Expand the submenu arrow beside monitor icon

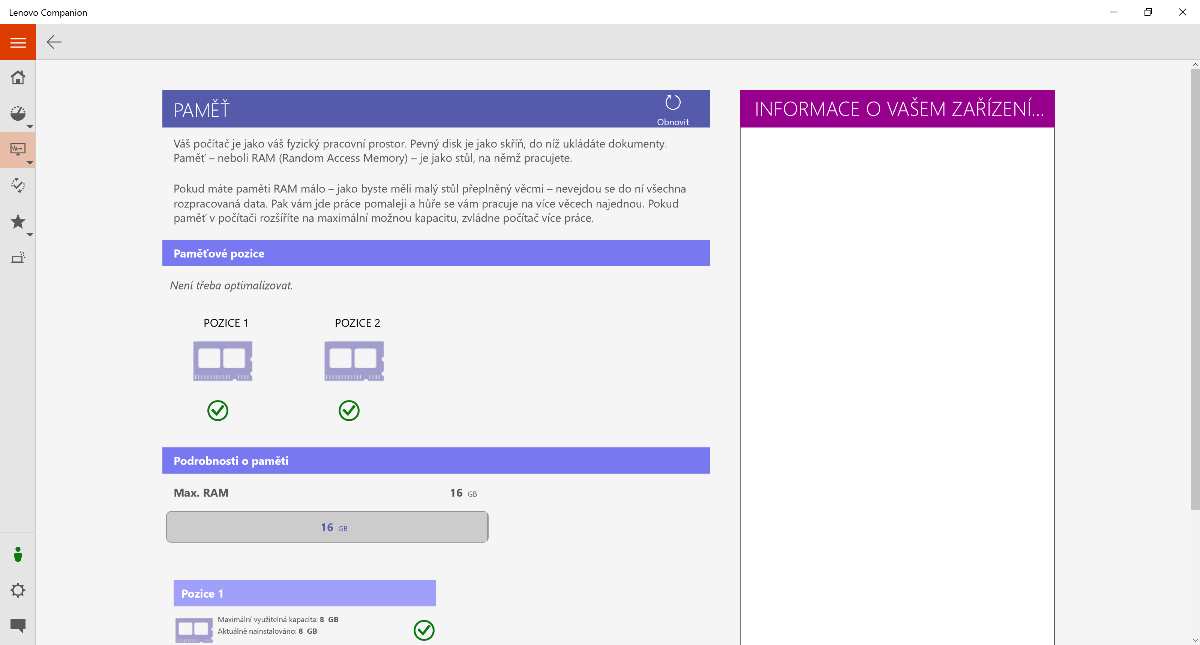30,162
